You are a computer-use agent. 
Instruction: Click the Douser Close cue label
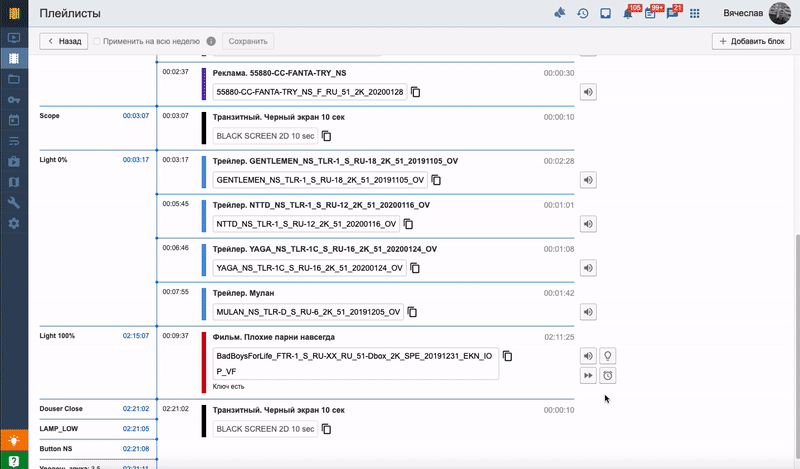(61, 409)
